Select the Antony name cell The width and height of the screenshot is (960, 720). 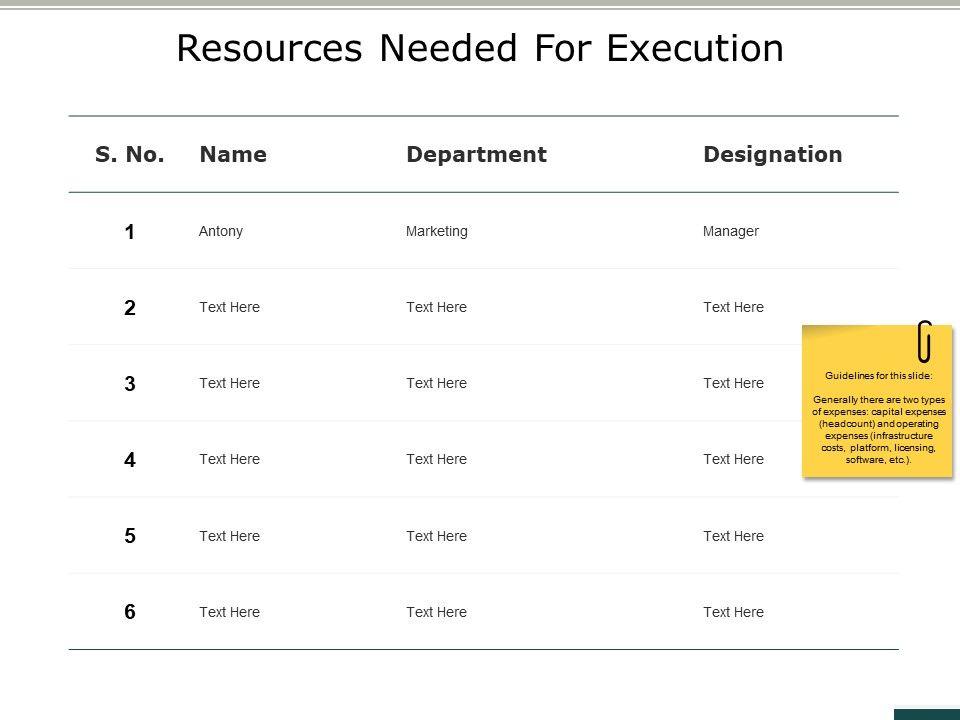point(221,231)
